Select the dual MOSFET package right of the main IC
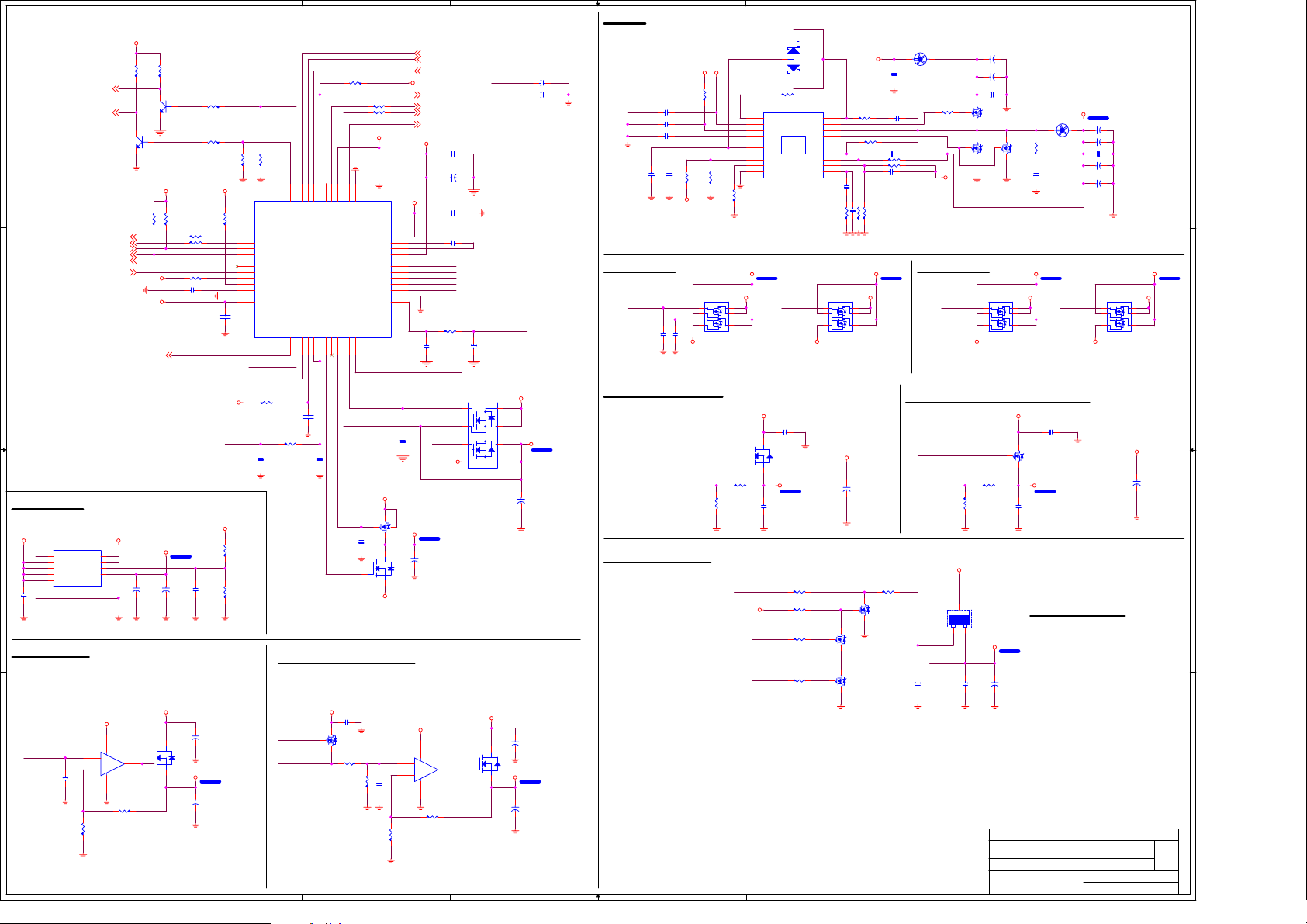Image resolution: width=1307 pixels, height=924 pixels. (x=482, y=434)
